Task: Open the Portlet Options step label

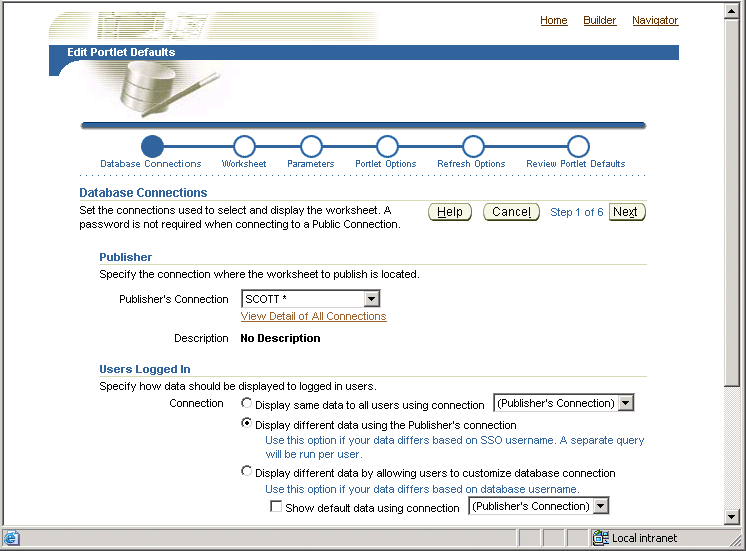Action: (386, 164)
